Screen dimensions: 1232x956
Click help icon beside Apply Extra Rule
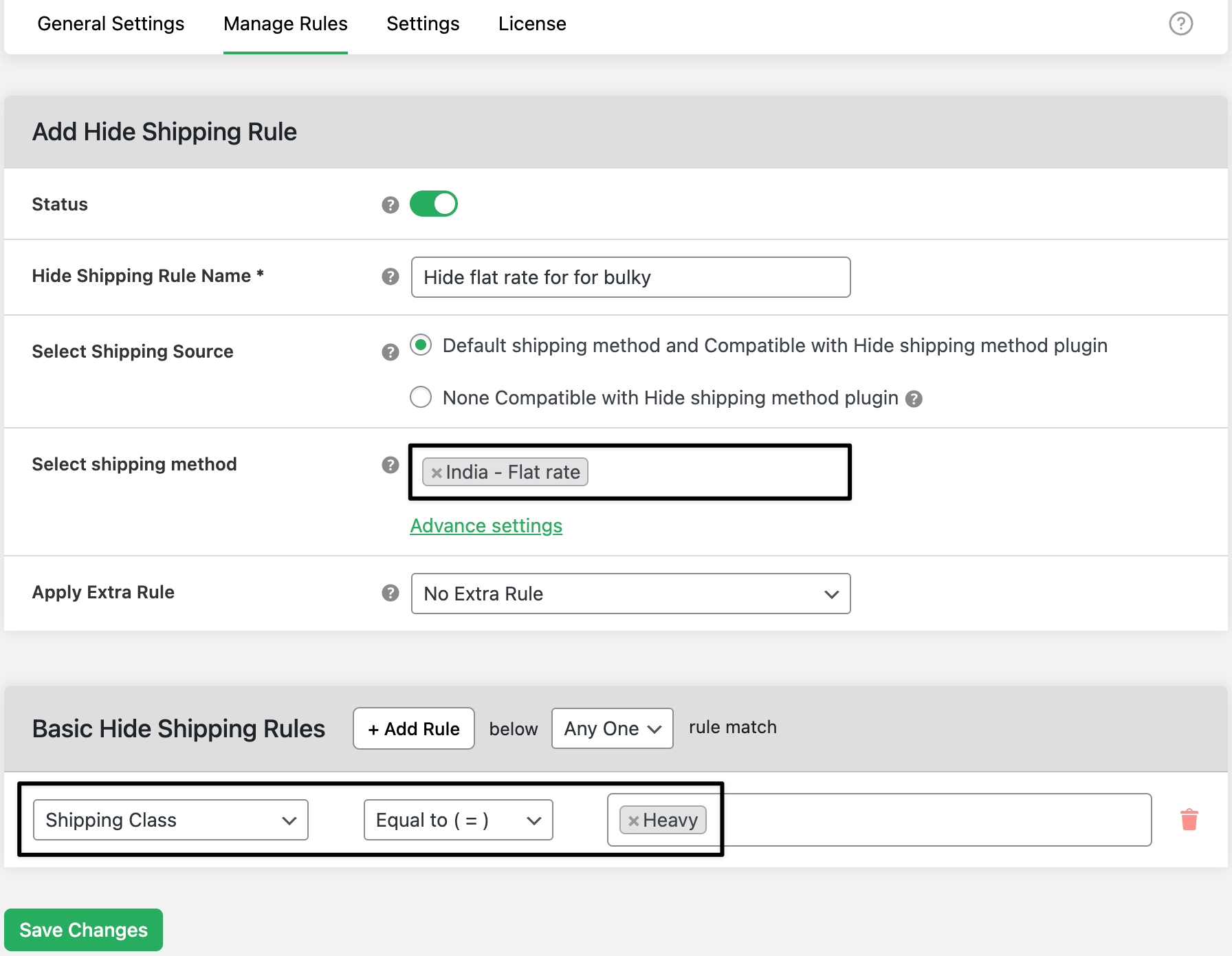pyautogui.click(x=390, y=593)
